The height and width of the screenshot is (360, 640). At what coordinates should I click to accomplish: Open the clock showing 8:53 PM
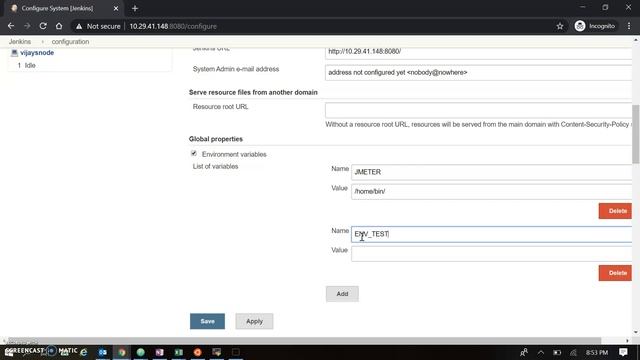[x=597, y=352]
